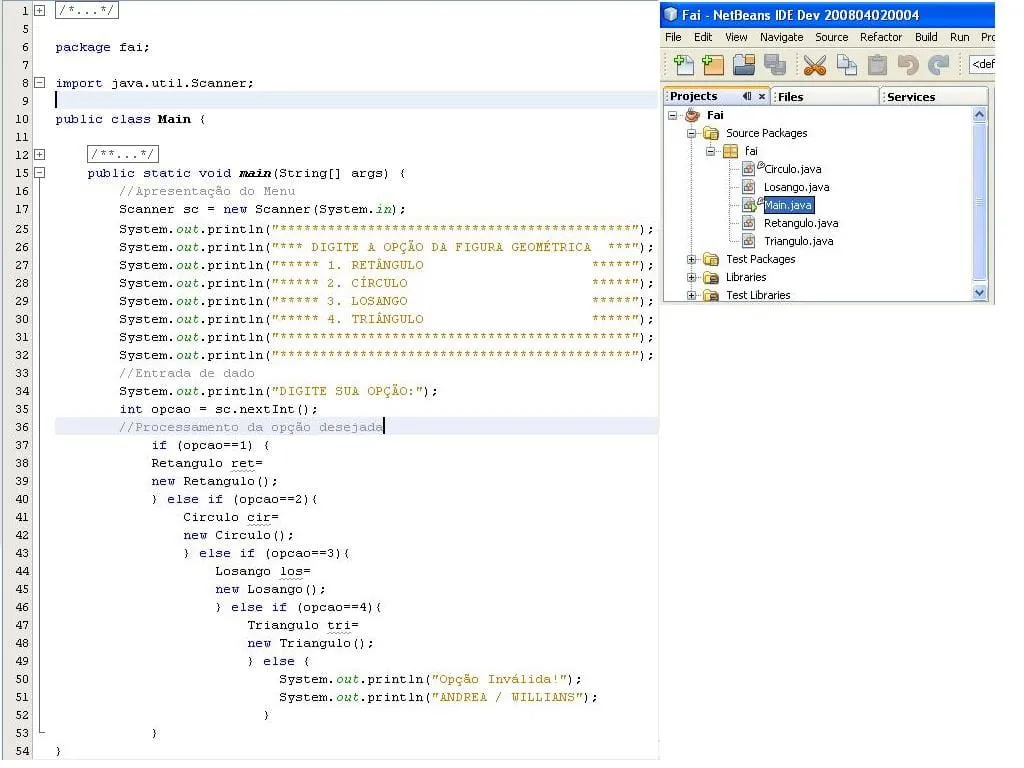Image resolution: width=1024 pixels, height=768 pixels.
Task: Click the Open Project toolbar icon
Action: point(743,65)
